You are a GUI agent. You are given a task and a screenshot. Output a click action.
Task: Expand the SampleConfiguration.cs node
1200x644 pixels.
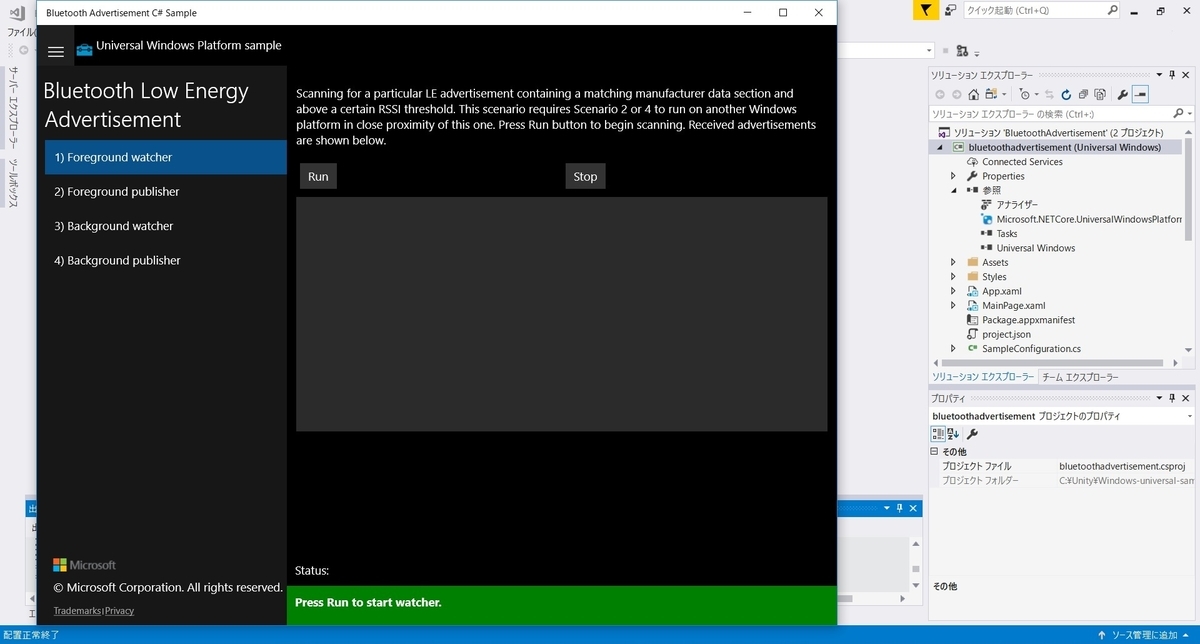point(953,349)
